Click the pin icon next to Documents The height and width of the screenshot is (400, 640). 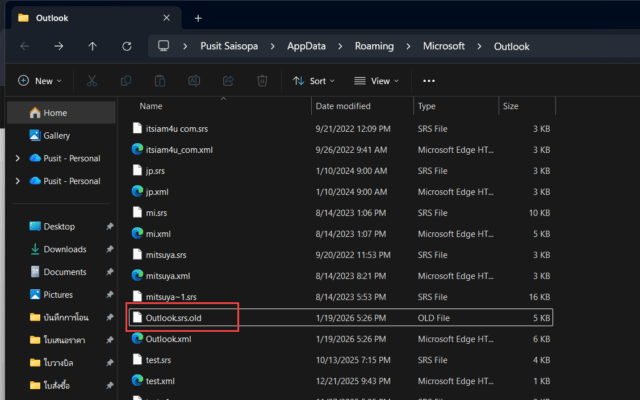coord(109,272)
